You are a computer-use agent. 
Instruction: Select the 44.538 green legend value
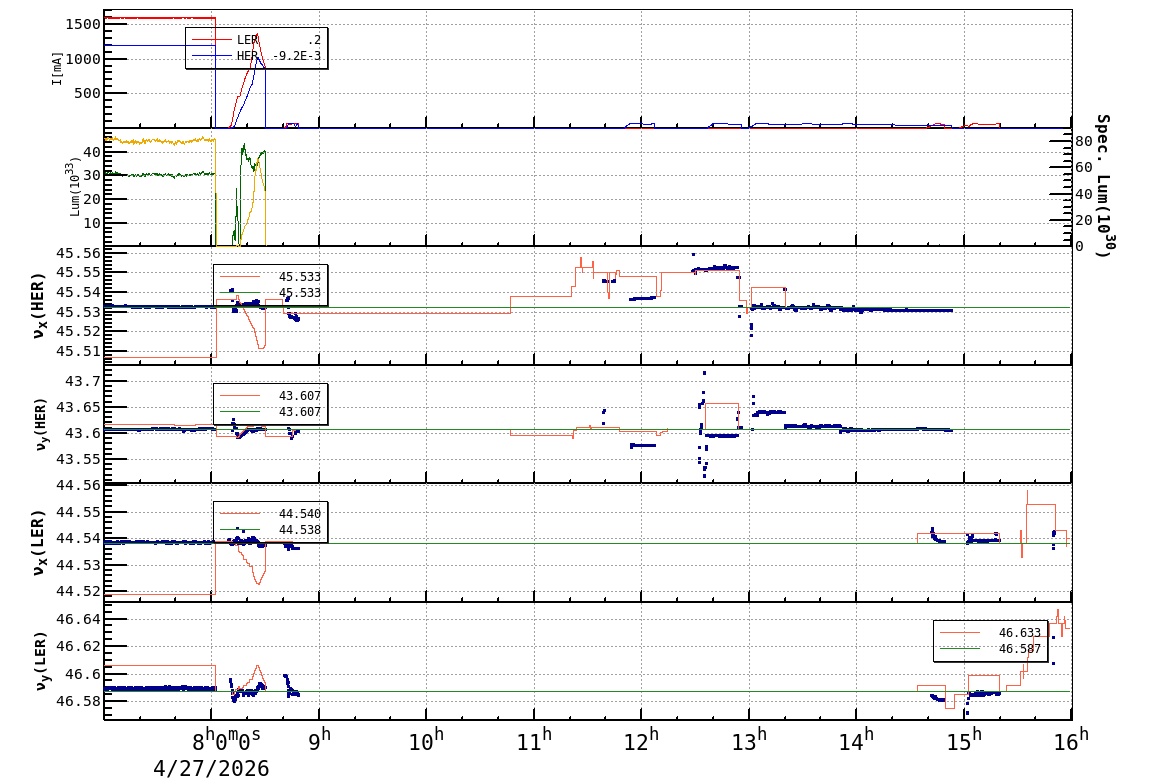point(300,530)
